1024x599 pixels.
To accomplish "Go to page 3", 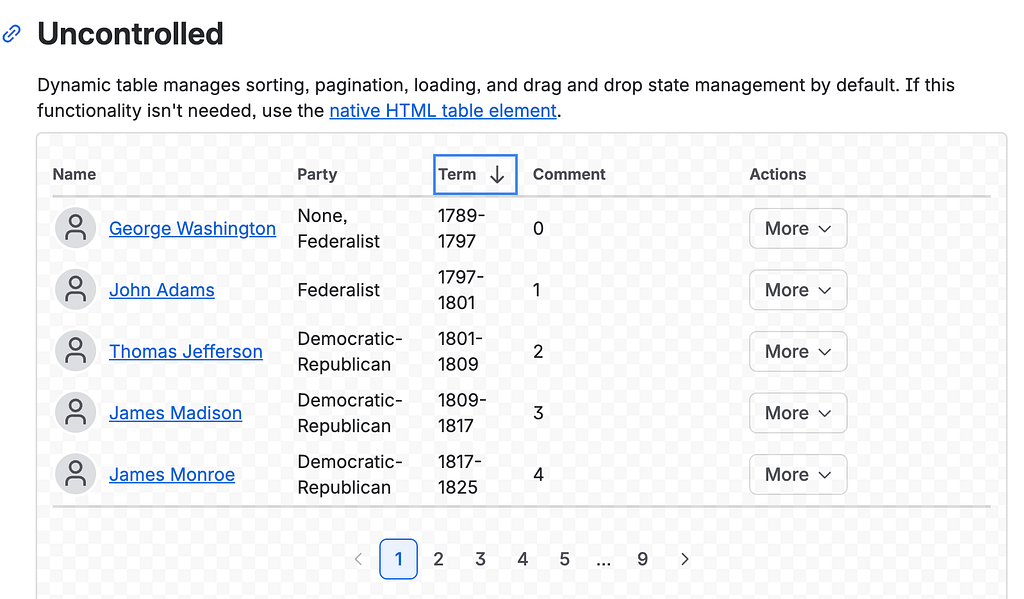I will tap(481, 559).
